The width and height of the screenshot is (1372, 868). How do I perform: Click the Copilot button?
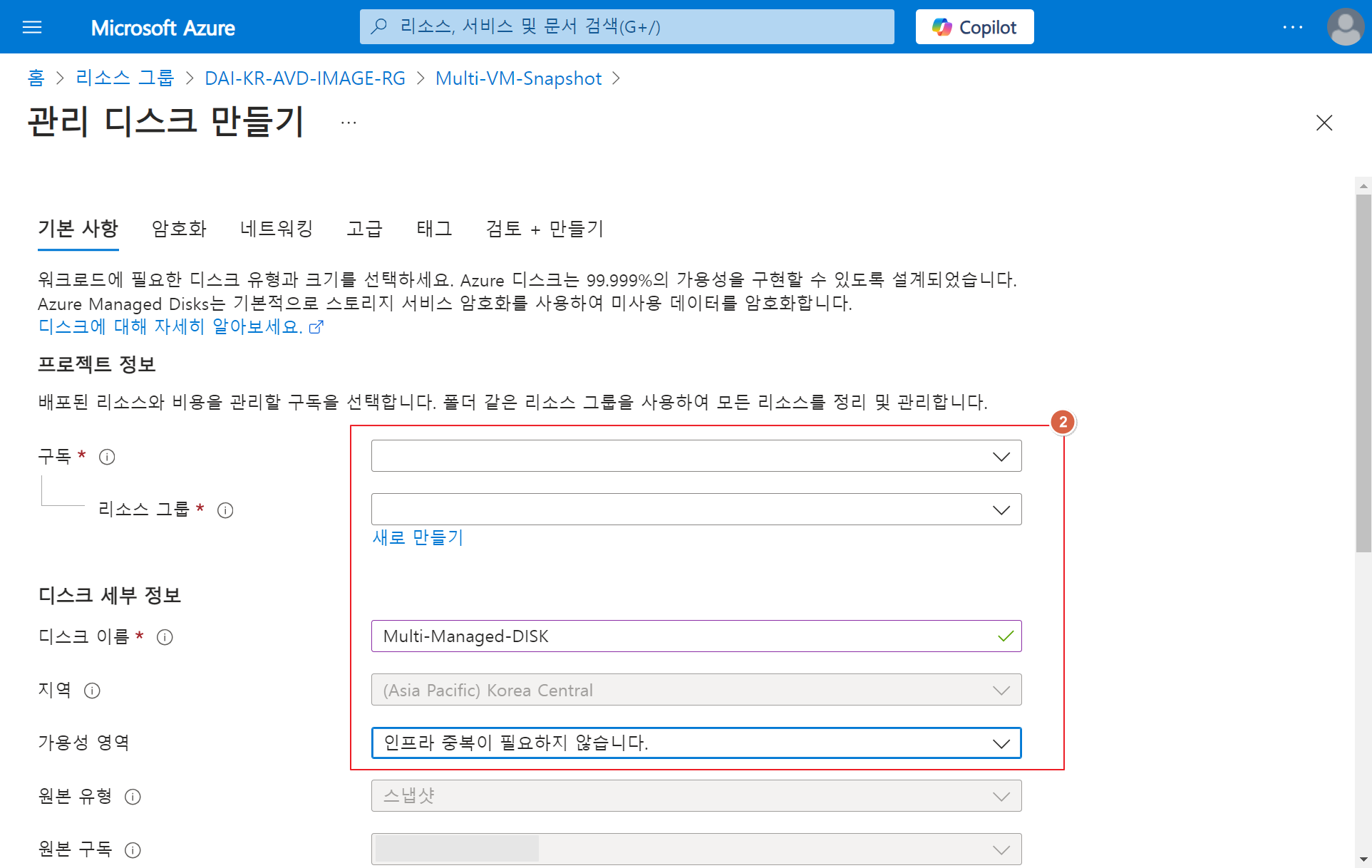pyautogui.click(x=974, y=27)
